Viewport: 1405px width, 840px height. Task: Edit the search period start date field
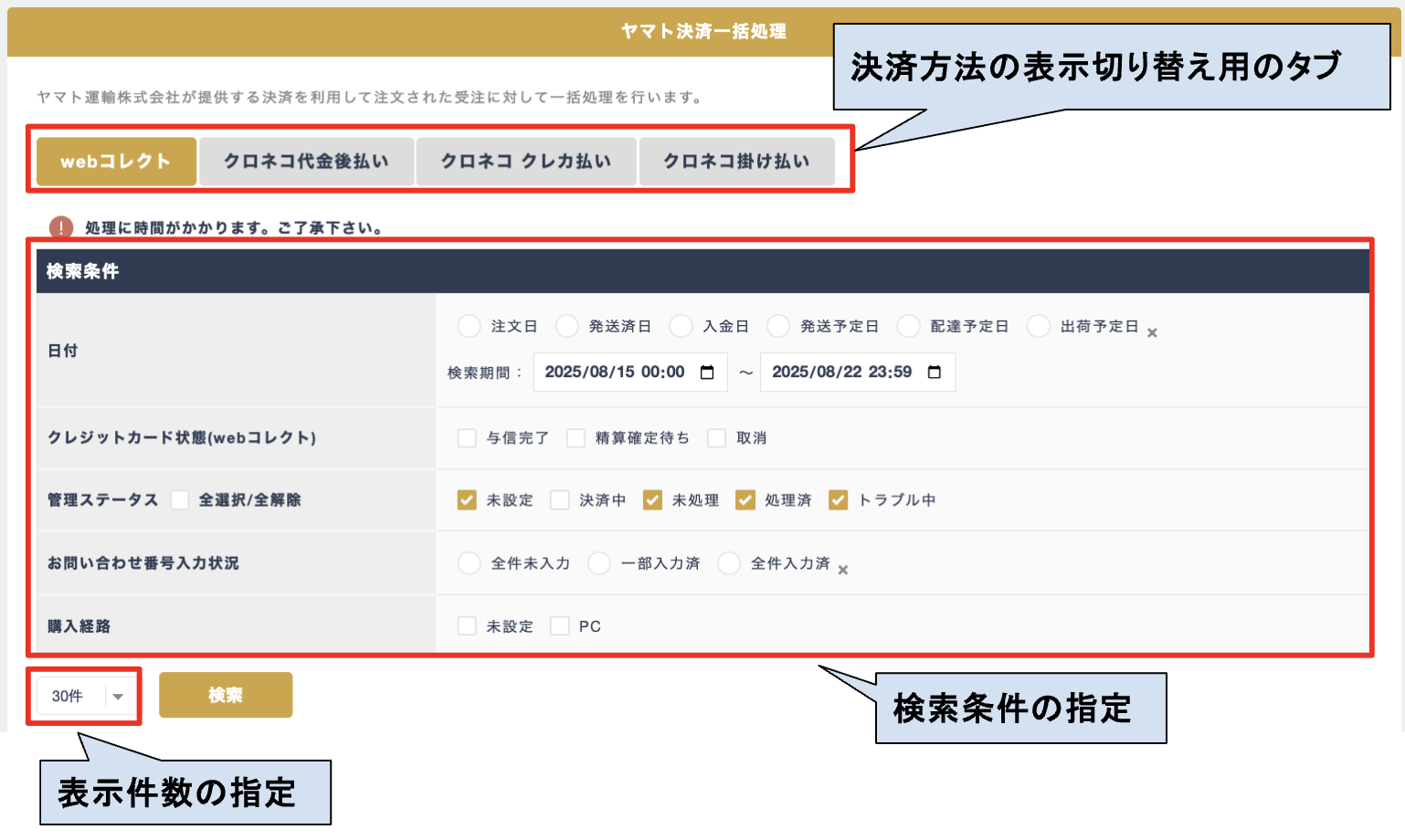point(614,373)
